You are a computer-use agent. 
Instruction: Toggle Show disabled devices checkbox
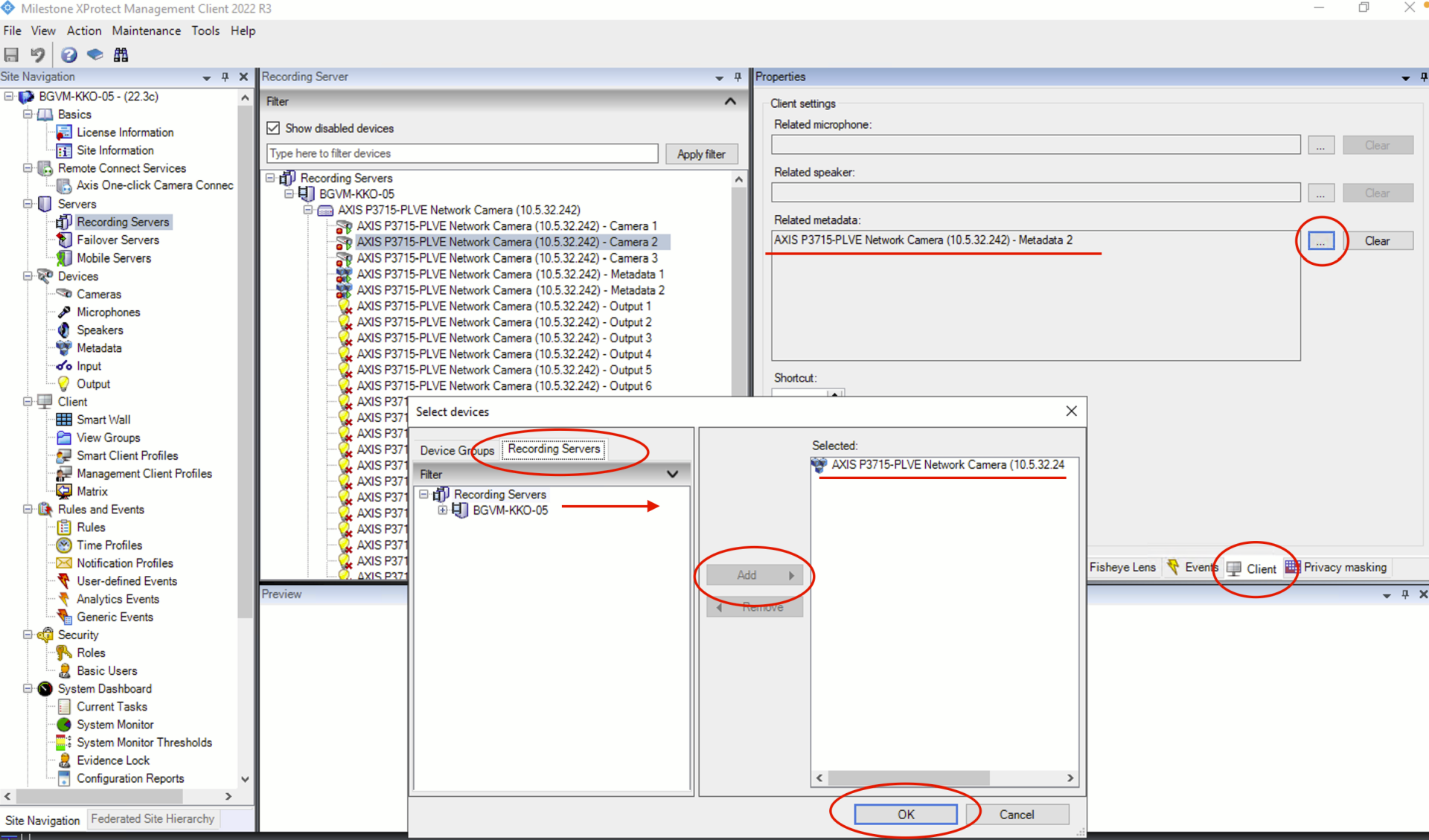273,128
